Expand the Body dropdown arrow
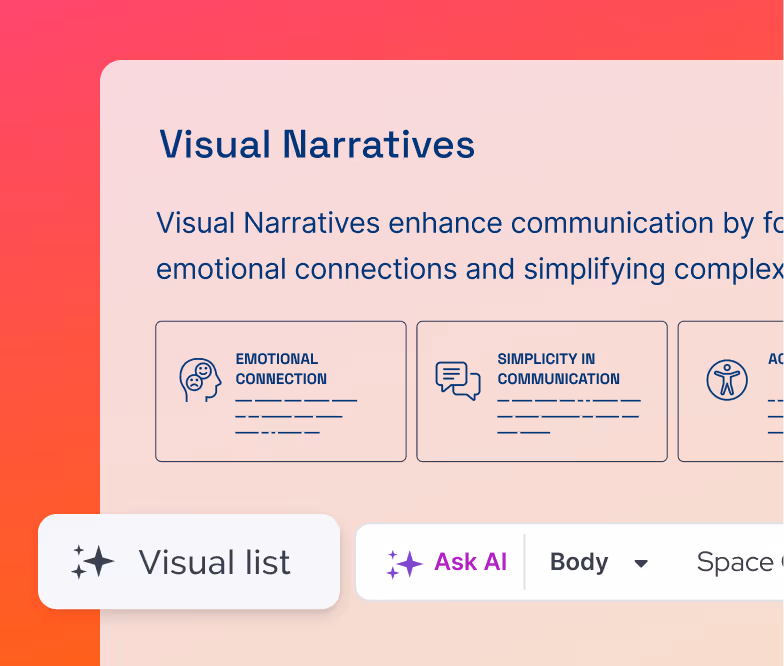 (x=641, y=564)
